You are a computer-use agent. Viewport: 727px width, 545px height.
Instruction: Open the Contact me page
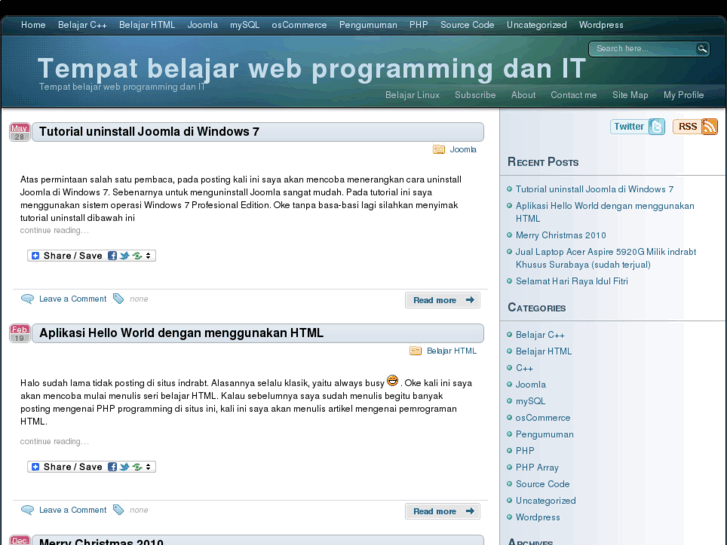pos(574,95)
